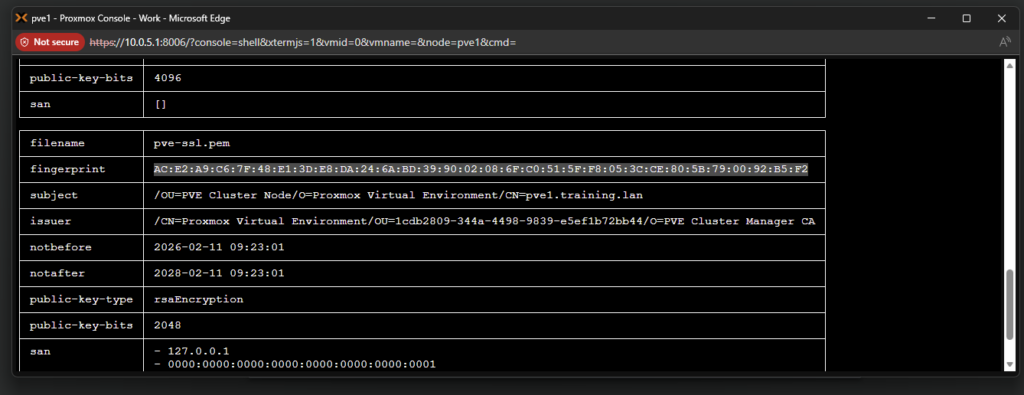Viewport: 1024px width, 395px height.
Task: Click the scrollbar up arrow
Action: pos(1010,65)
